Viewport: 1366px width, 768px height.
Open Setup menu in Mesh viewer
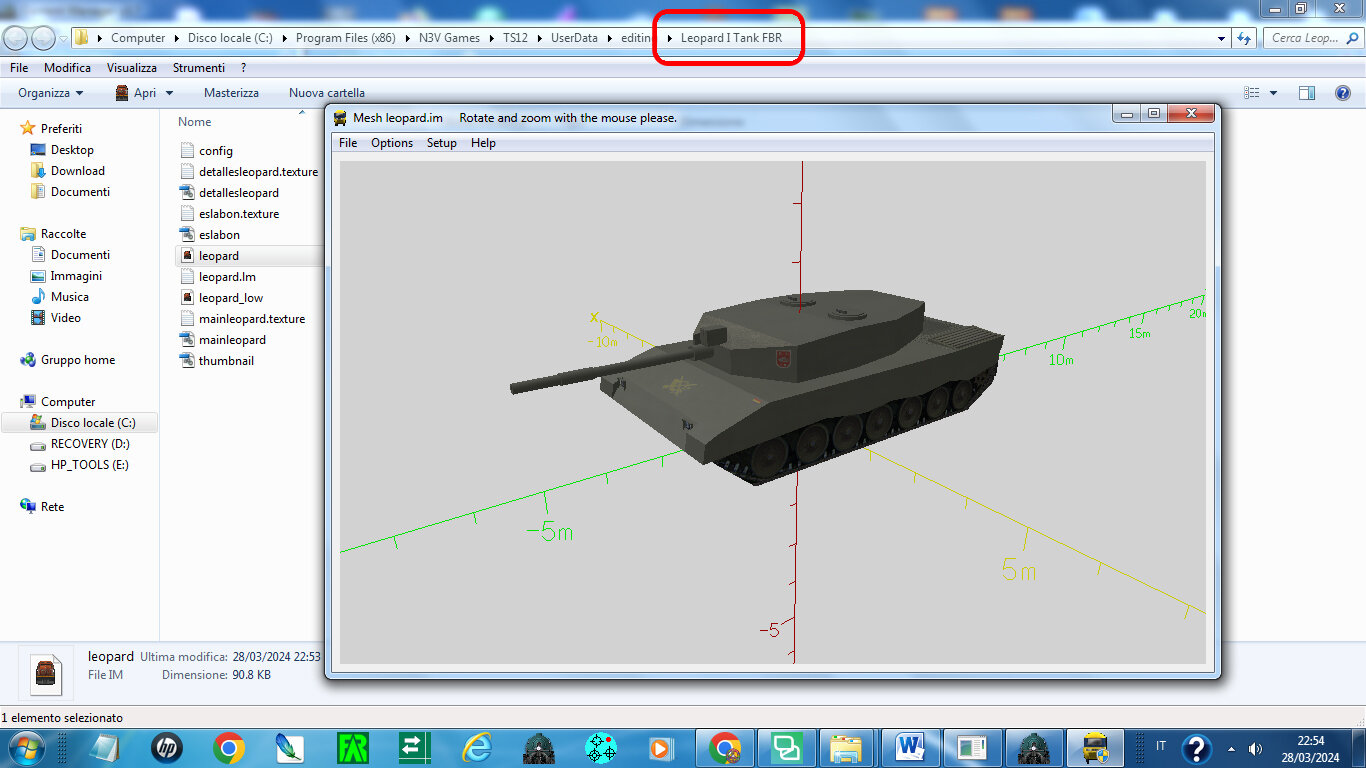click(441, 143)
